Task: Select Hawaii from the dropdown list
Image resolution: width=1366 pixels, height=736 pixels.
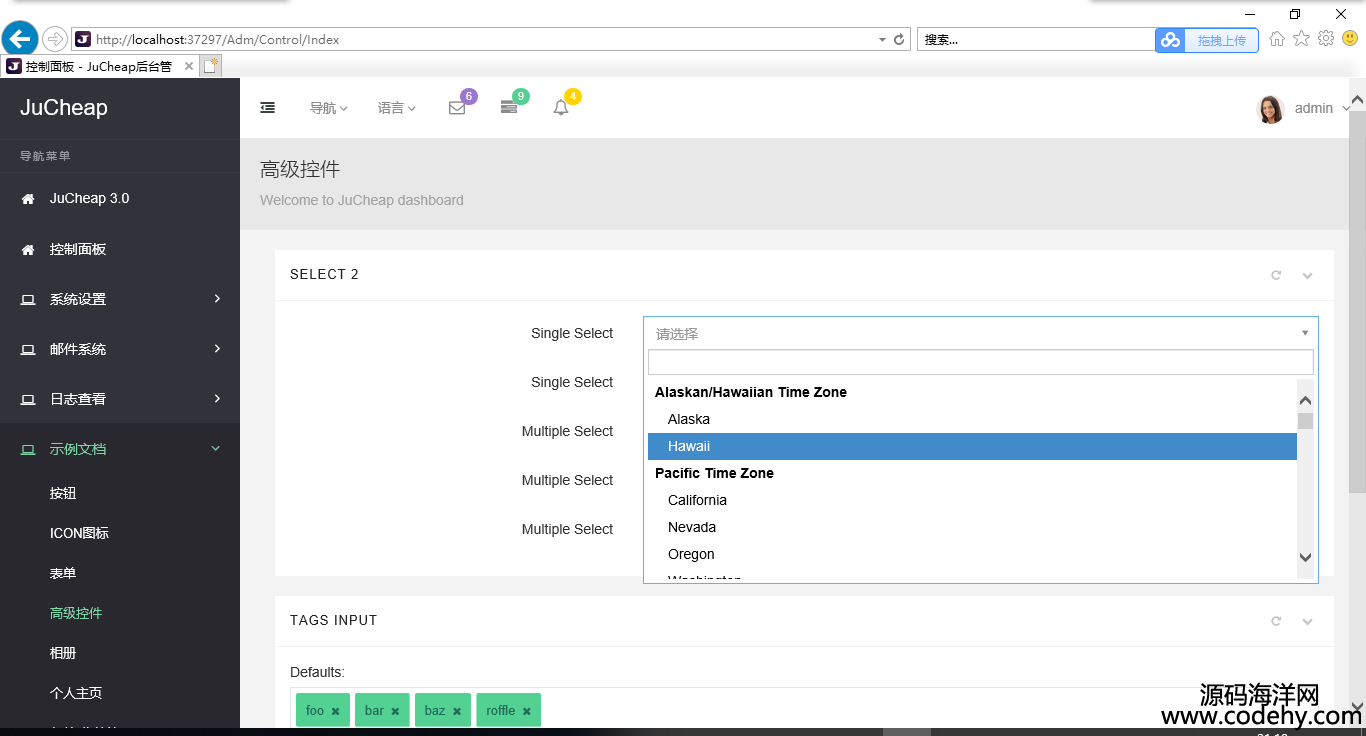Action: (x=689, y=446)
